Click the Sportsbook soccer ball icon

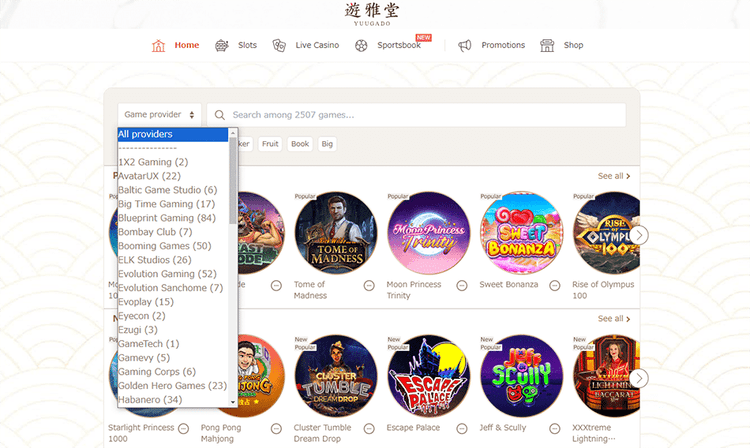coord(361,45)
